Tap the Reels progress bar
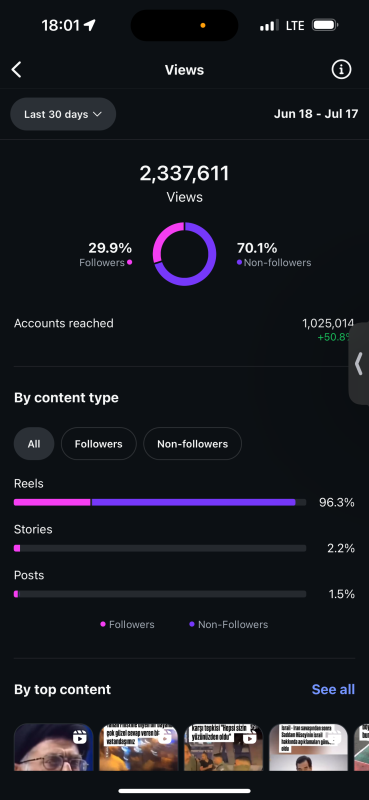369x800 pixels. coord(160,503)
